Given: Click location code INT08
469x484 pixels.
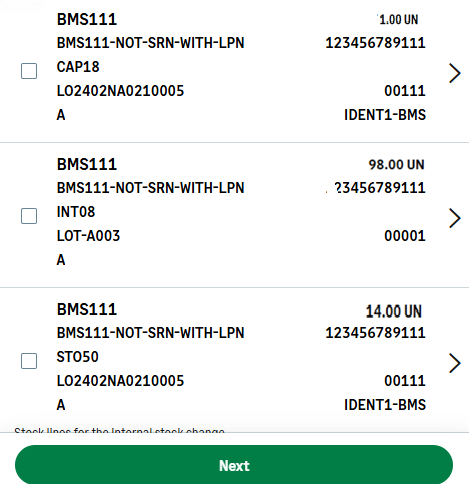Looking at the screenshot, I should 76,212.
